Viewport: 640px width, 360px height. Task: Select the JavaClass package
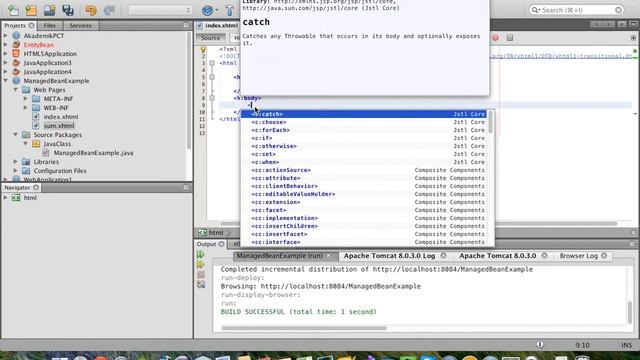pos(57,144)
